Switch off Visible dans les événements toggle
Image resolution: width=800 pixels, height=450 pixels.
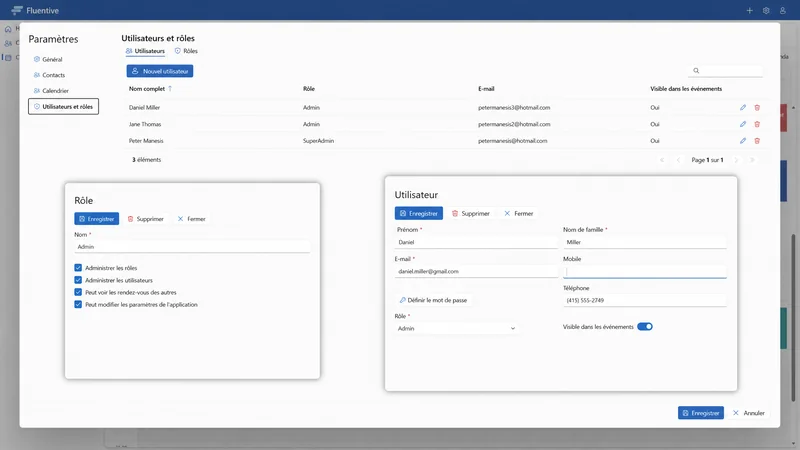[645, 327]
